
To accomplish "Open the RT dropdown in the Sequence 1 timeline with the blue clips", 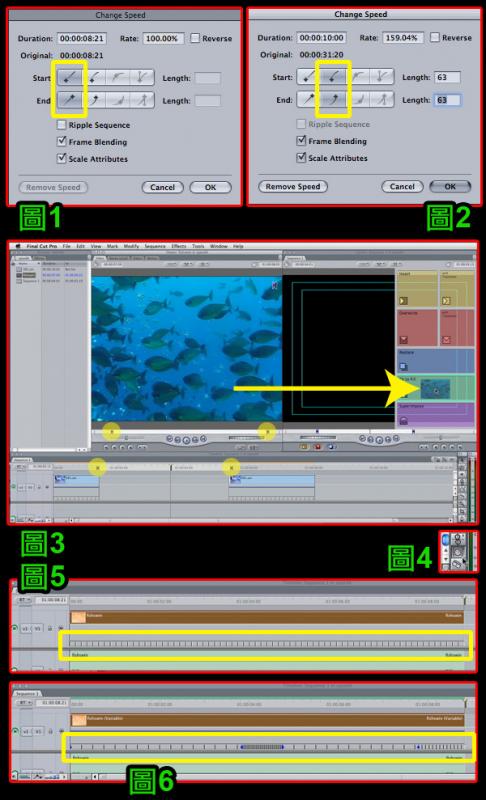I will click(x=20, y=466).
